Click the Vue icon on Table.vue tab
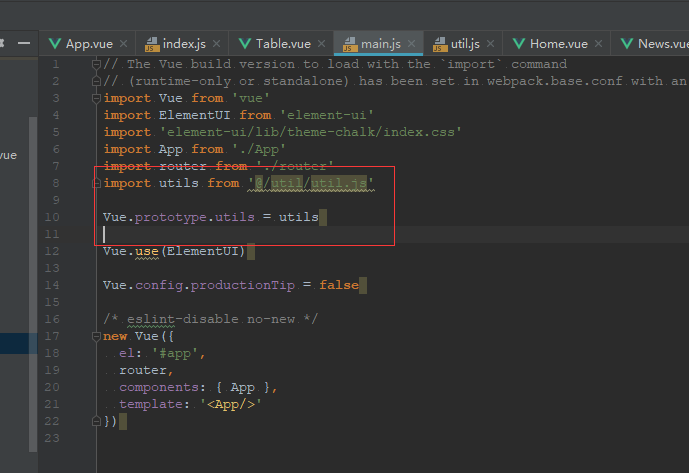Screen dimensions: 689x473 click(245, 44)
